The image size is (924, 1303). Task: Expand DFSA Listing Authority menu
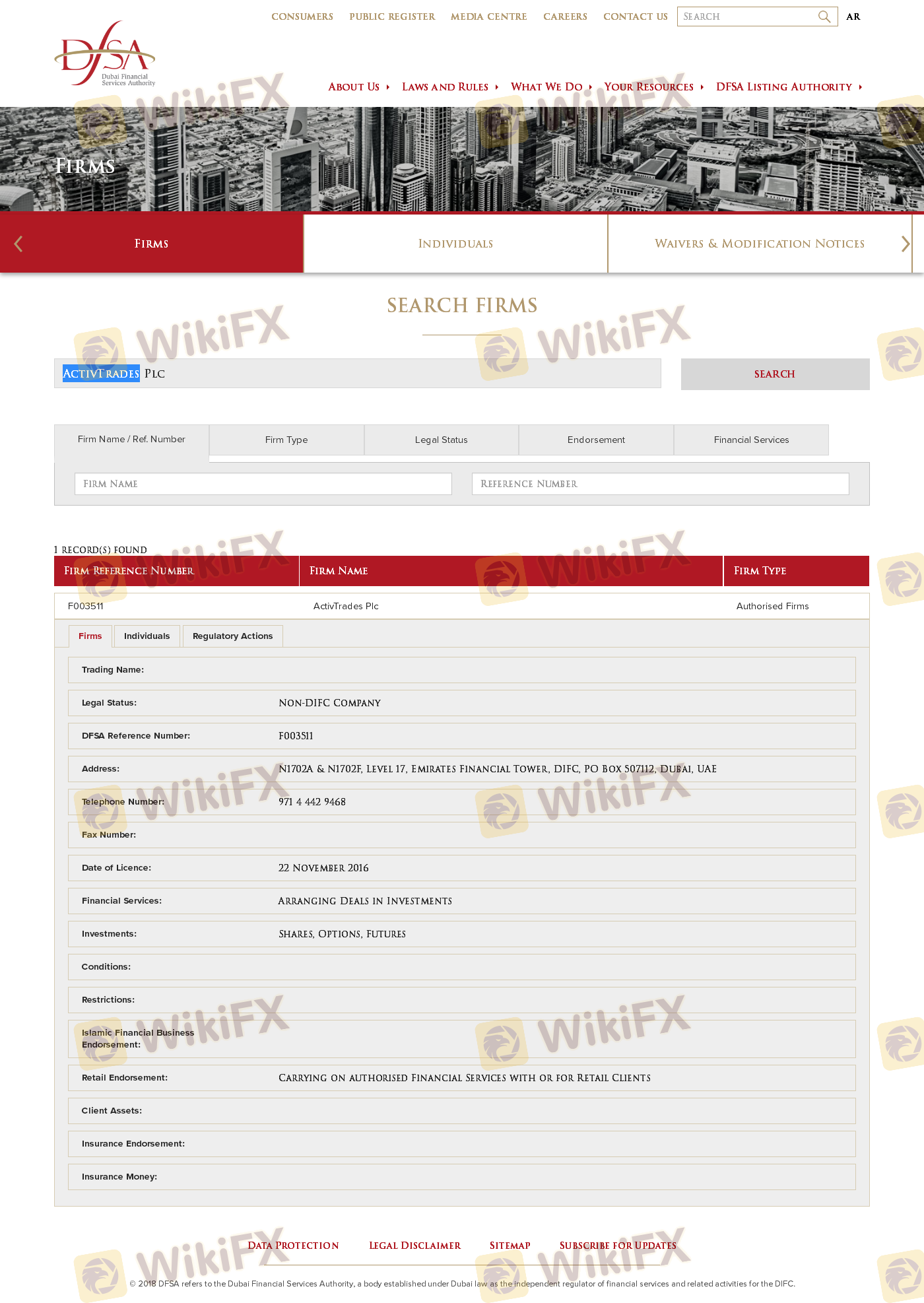789,87
